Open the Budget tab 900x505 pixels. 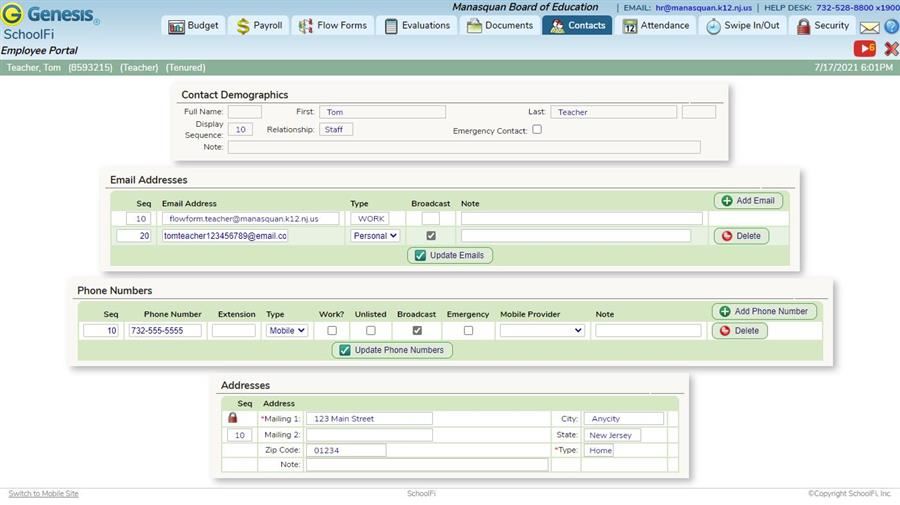click(193, 26)
